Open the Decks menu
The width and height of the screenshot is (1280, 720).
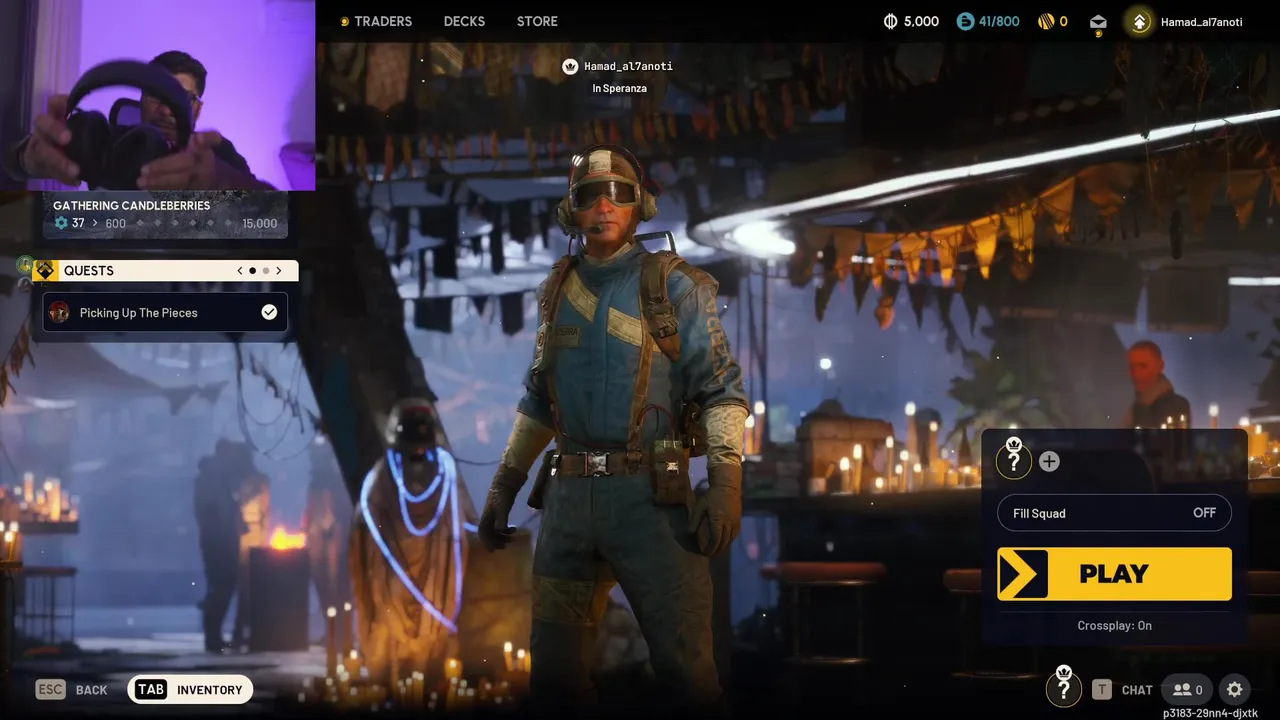[464, 21]
